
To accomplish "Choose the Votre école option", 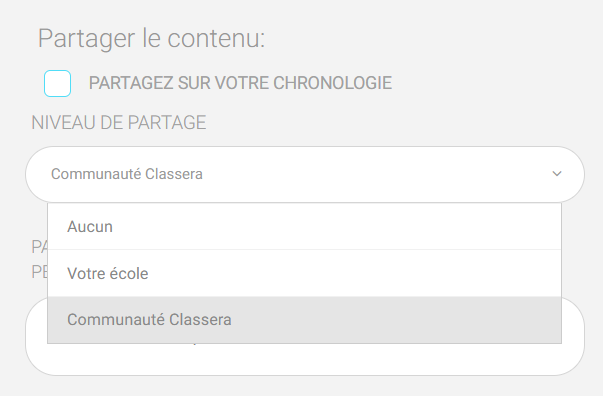I will click(x=304, y=273).
